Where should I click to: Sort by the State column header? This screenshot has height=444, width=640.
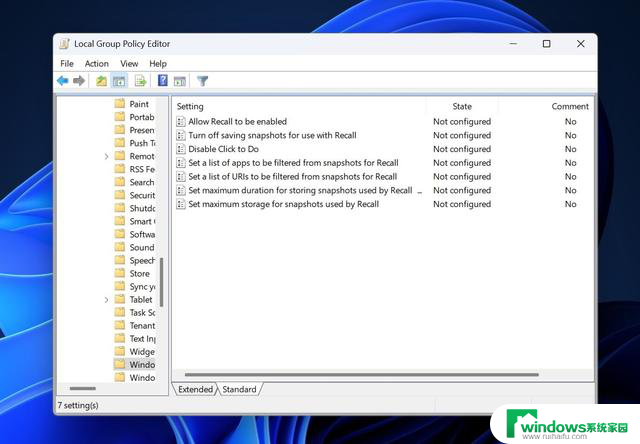(x=462, y=107)
